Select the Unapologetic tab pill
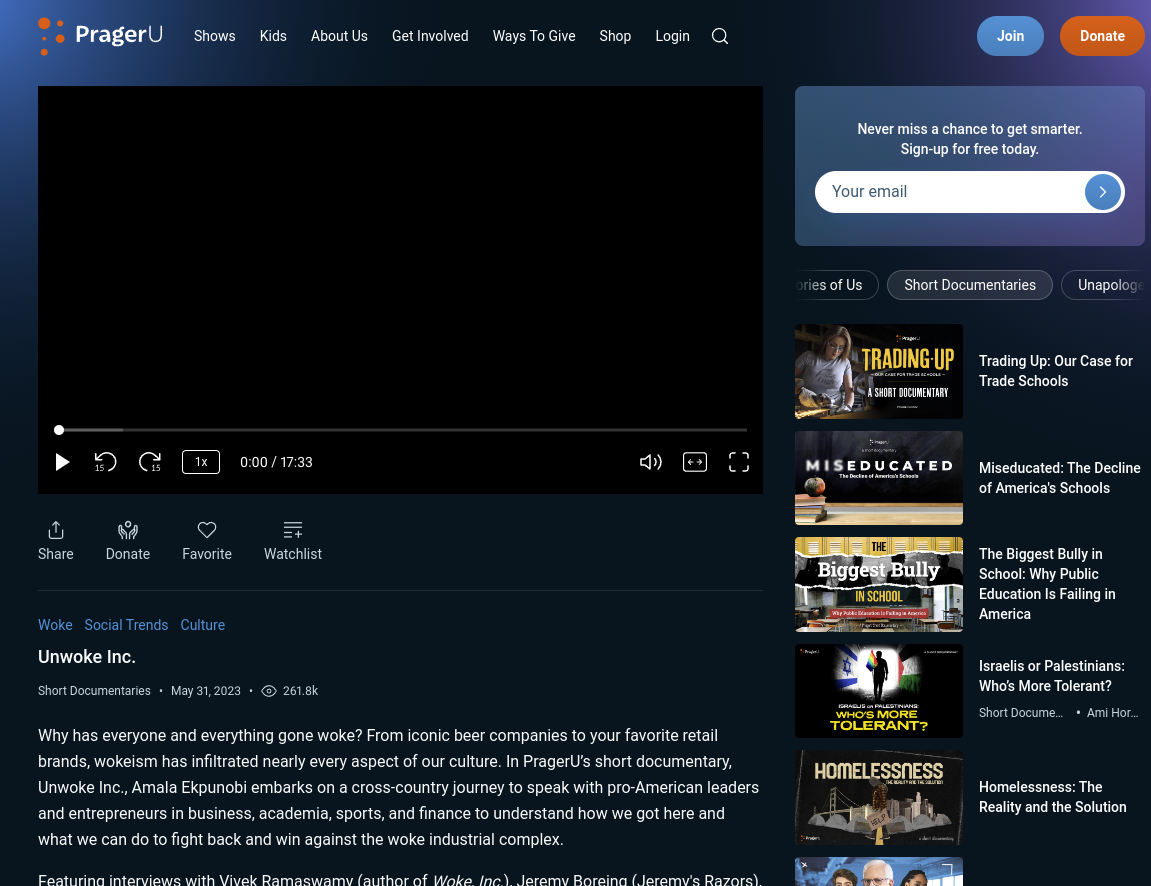Image resolution: width=1151 pixels, height=886 pixels. (x=1105, y=285)
